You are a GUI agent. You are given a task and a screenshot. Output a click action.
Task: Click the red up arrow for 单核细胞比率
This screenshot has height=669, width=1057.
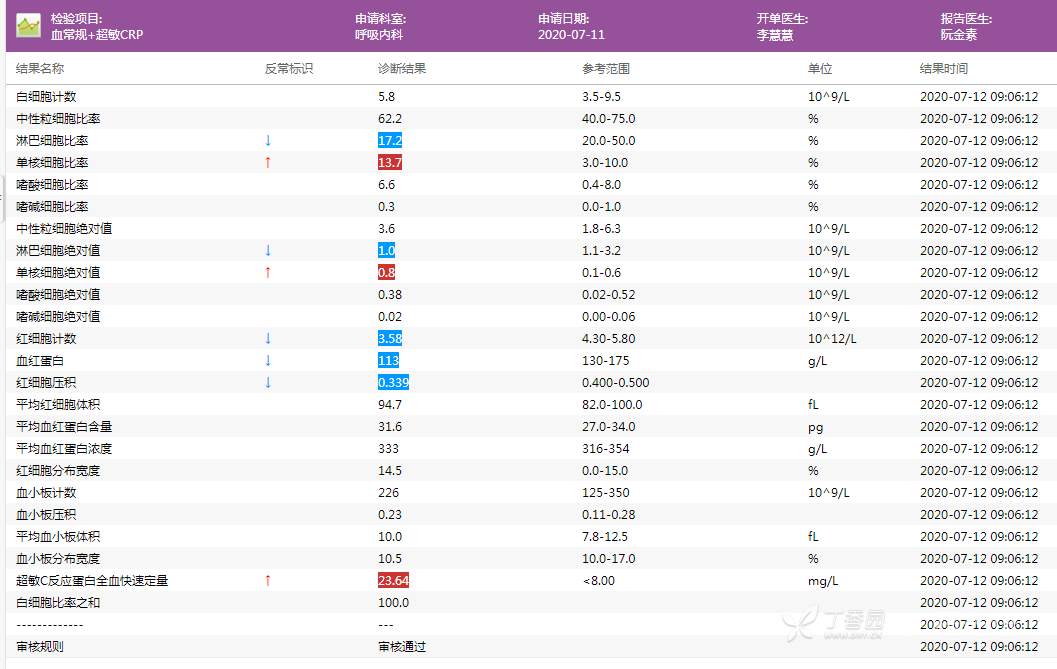268,163
